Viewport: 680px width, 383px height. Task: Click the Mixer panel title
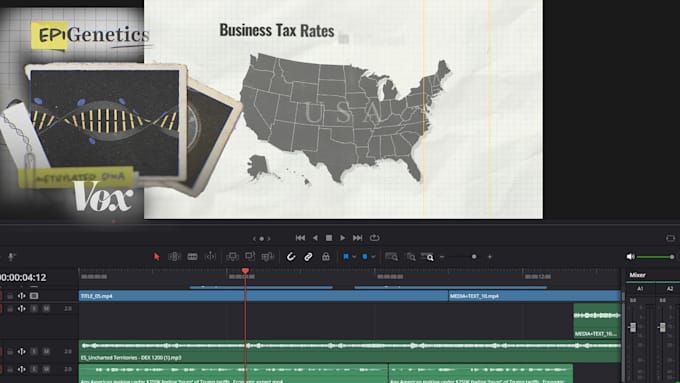pyautogui.click(x=637, y=275)
